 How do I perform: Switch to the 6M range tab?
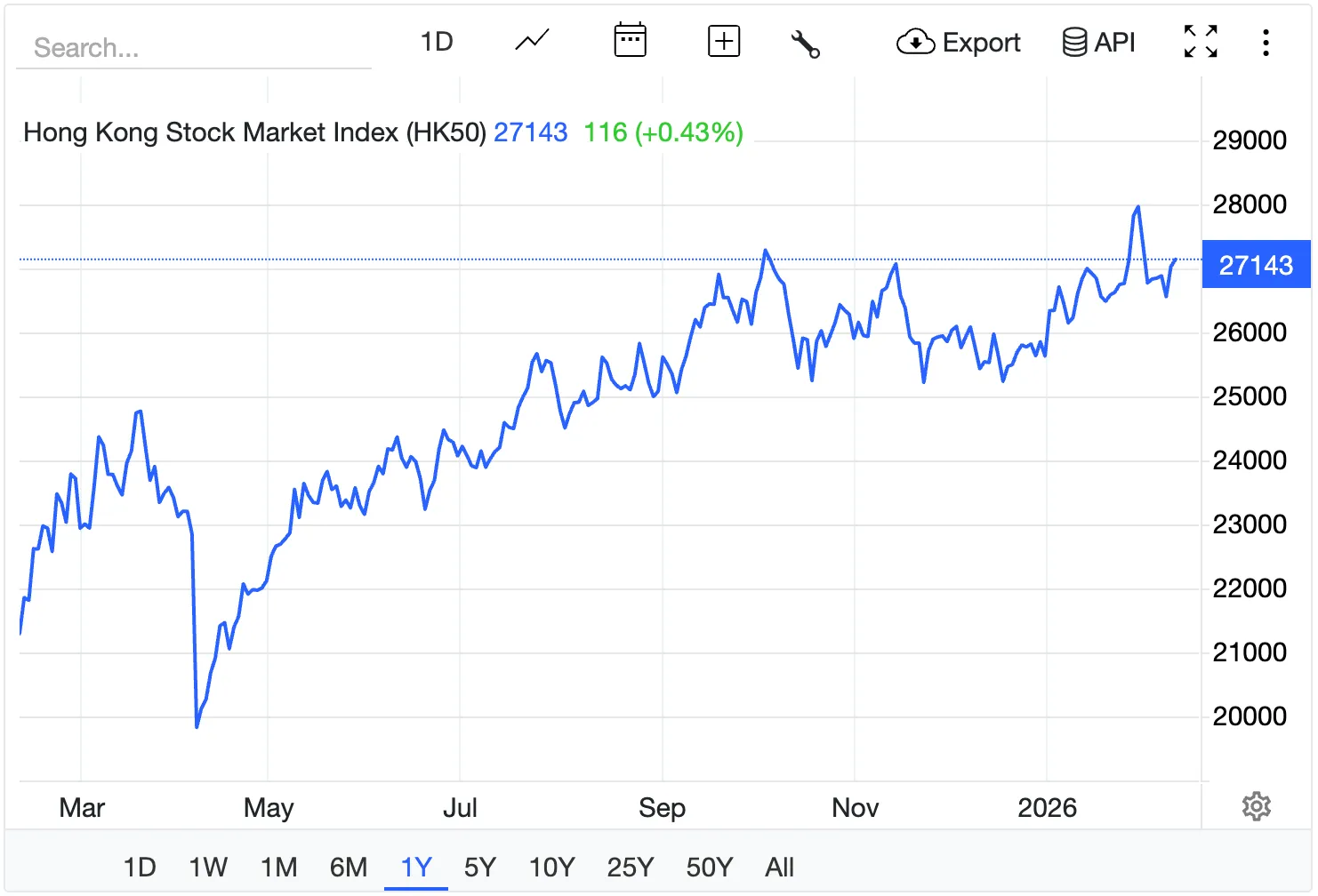[348, 867]
